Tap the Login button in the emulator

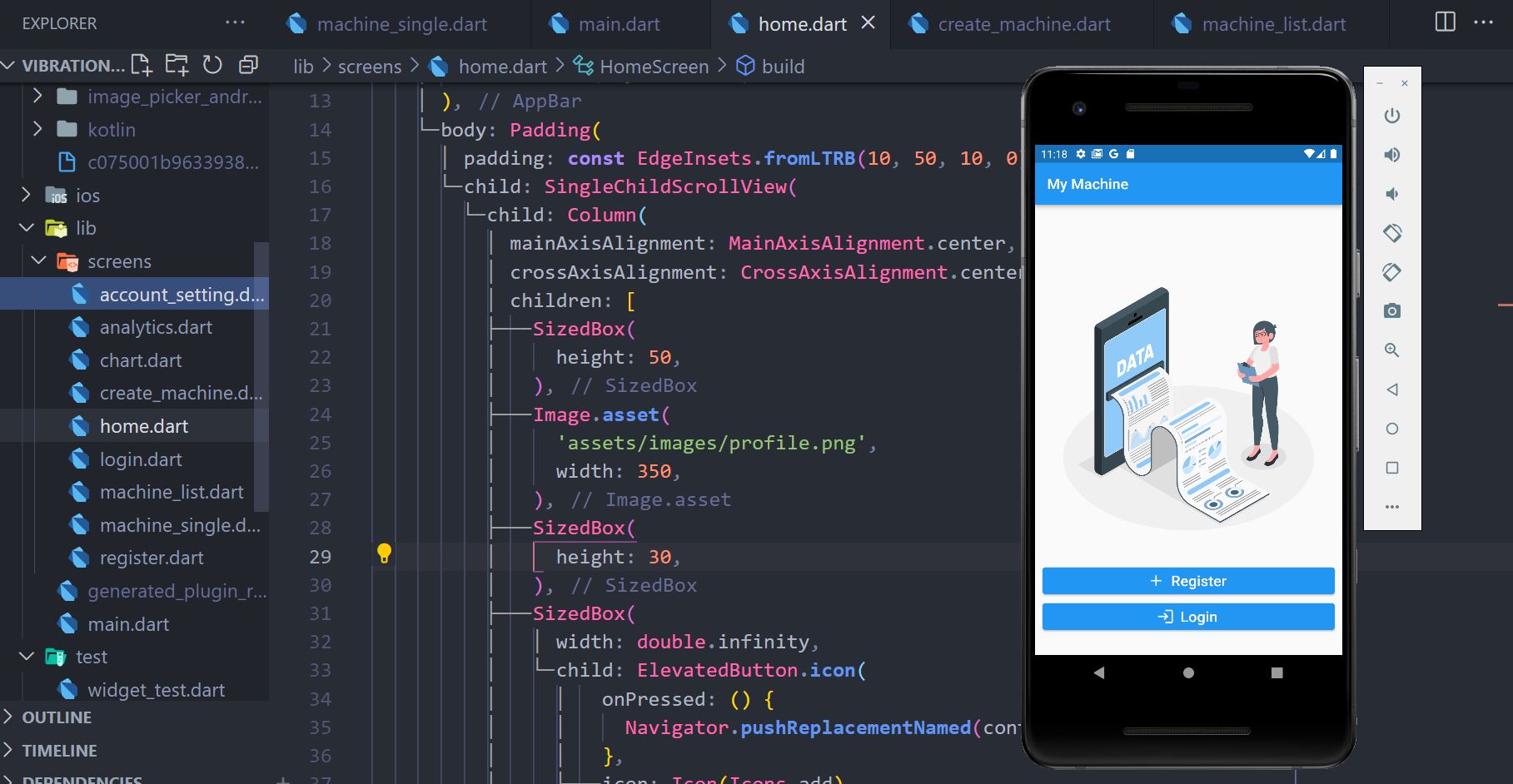coord(1187,617)
